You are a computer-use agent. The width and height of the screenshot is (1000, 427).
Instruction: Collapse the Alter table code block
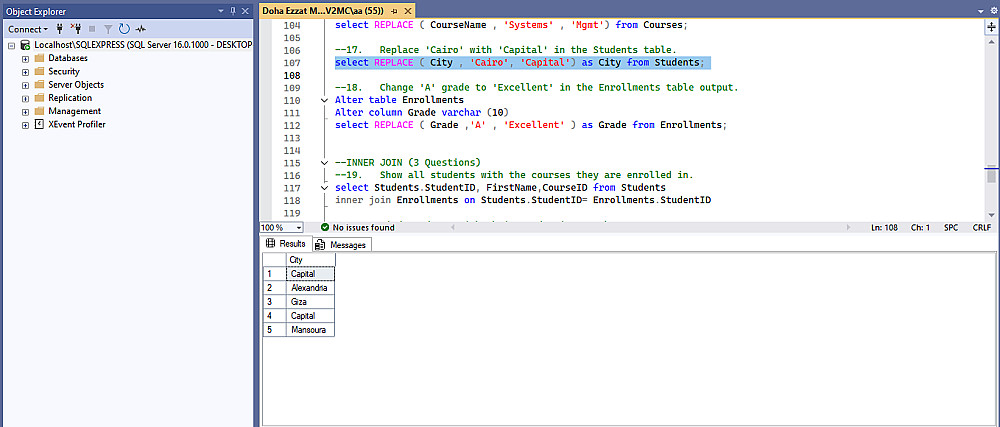click(x=323, y=100)
